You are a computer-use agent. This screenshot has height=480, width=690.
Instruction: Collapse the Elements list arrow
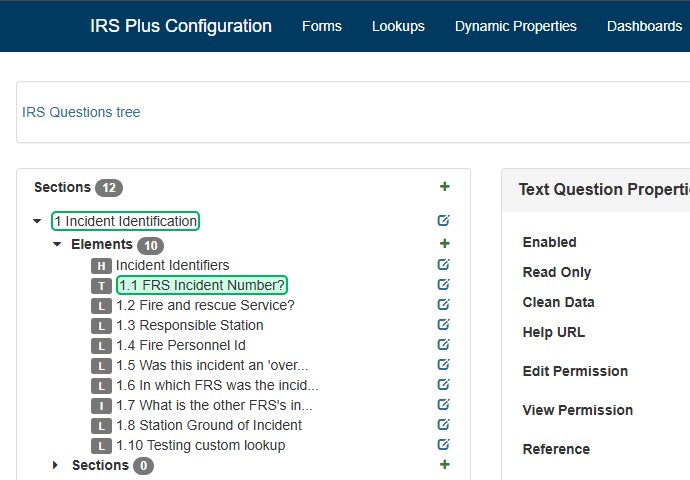57,244
